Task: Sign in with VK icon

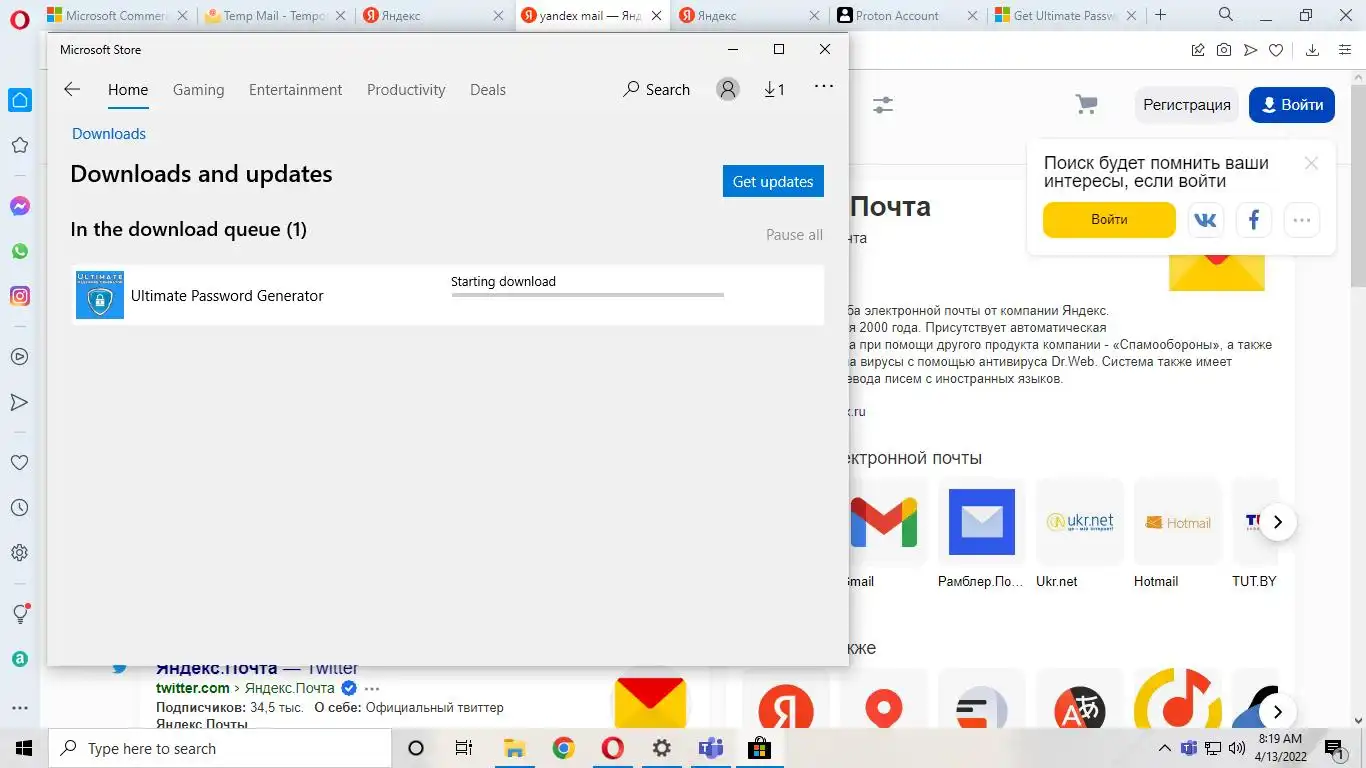Action: point(1205,220)
